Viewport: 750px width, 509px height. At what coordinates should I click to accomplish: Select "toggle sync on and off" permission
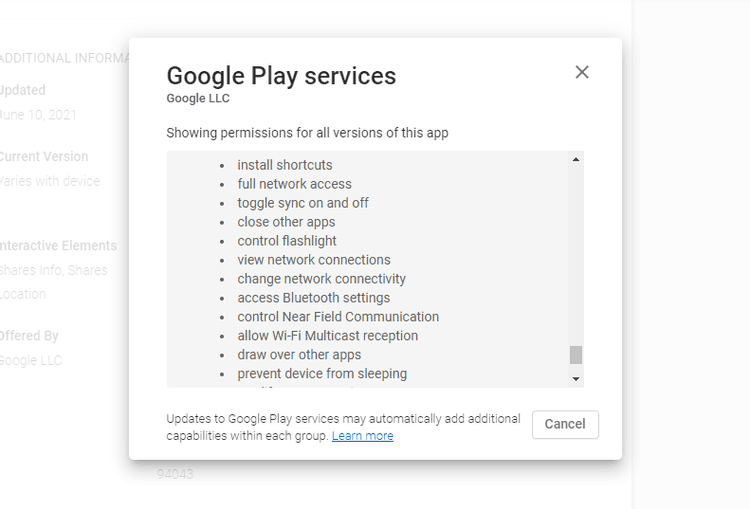pos(303,203)
